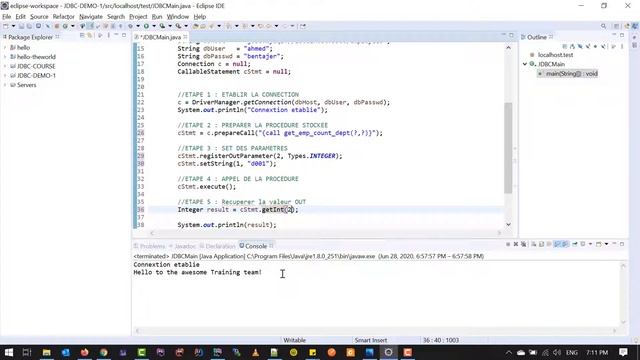Expand the JDBC-DEMO-1 project
Image resolution: width=640 pixels, height=360 pixels.
(x=5, y=76)
